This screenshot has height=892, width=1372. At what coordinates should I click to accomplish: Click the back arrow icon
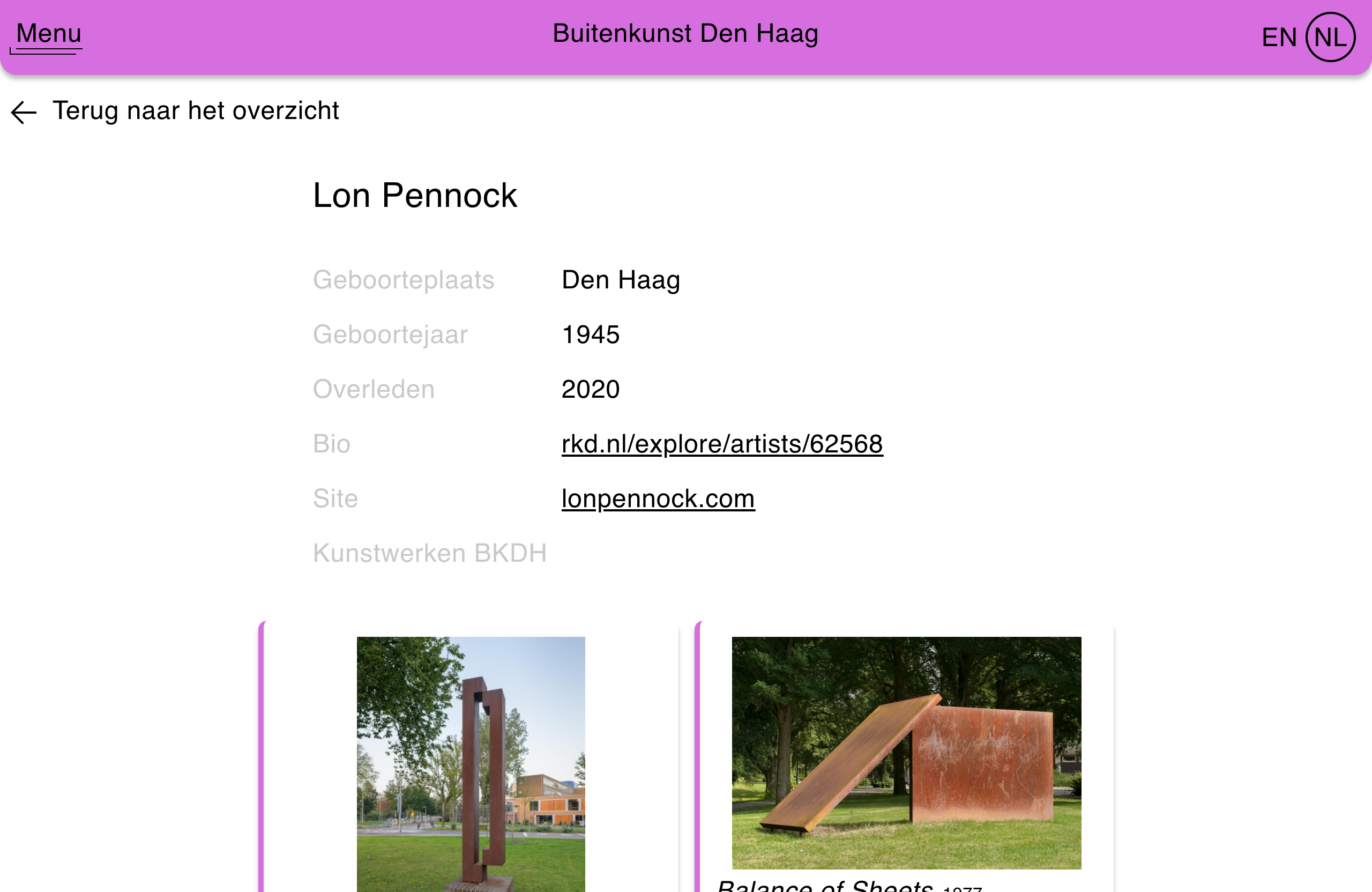pos(24,112)
